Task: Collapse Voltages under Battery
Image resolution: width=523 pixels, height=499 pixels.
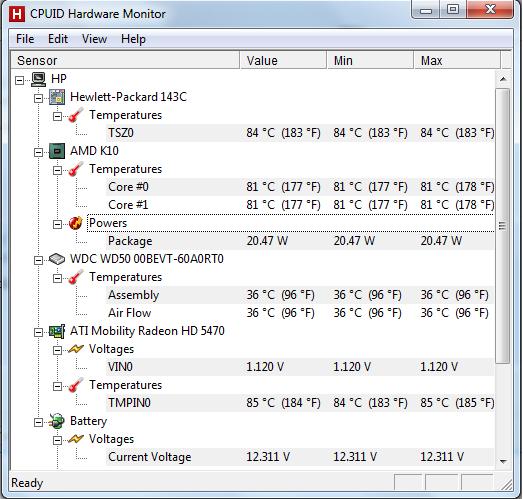Action: (58, 441)
